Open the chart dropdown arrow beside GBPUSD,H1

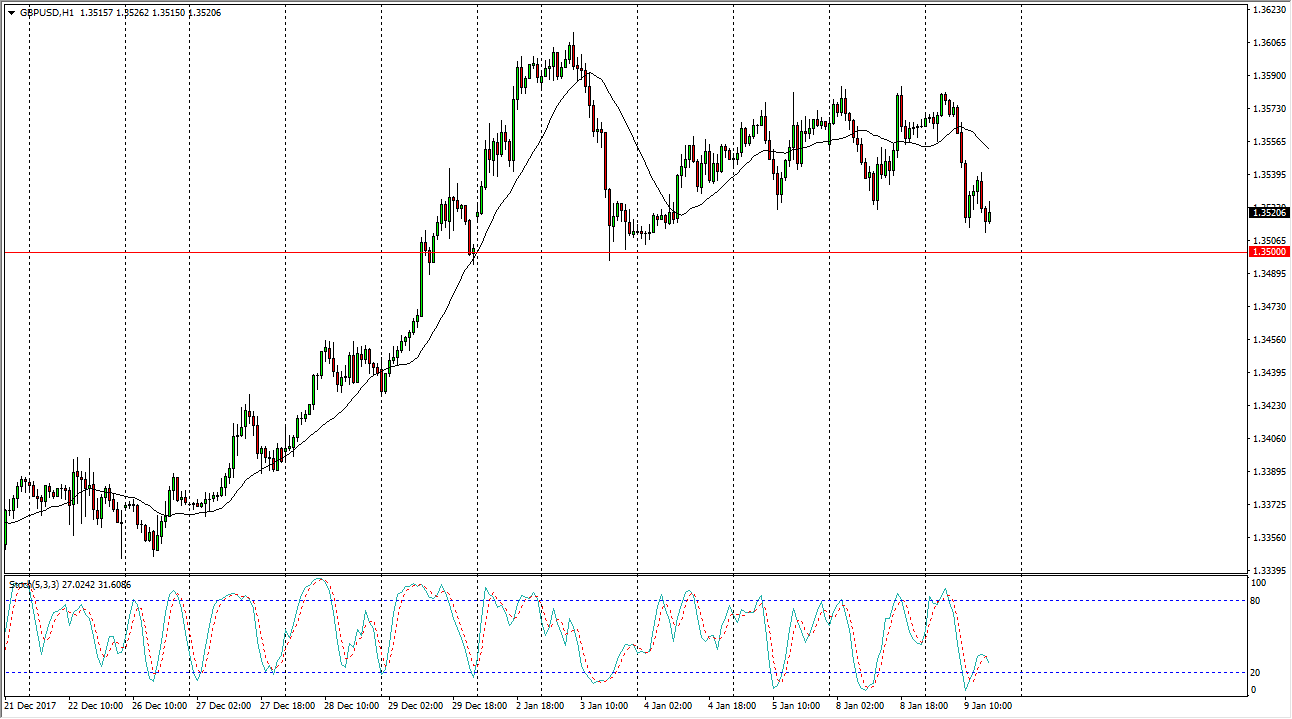(x=11, y=12)
